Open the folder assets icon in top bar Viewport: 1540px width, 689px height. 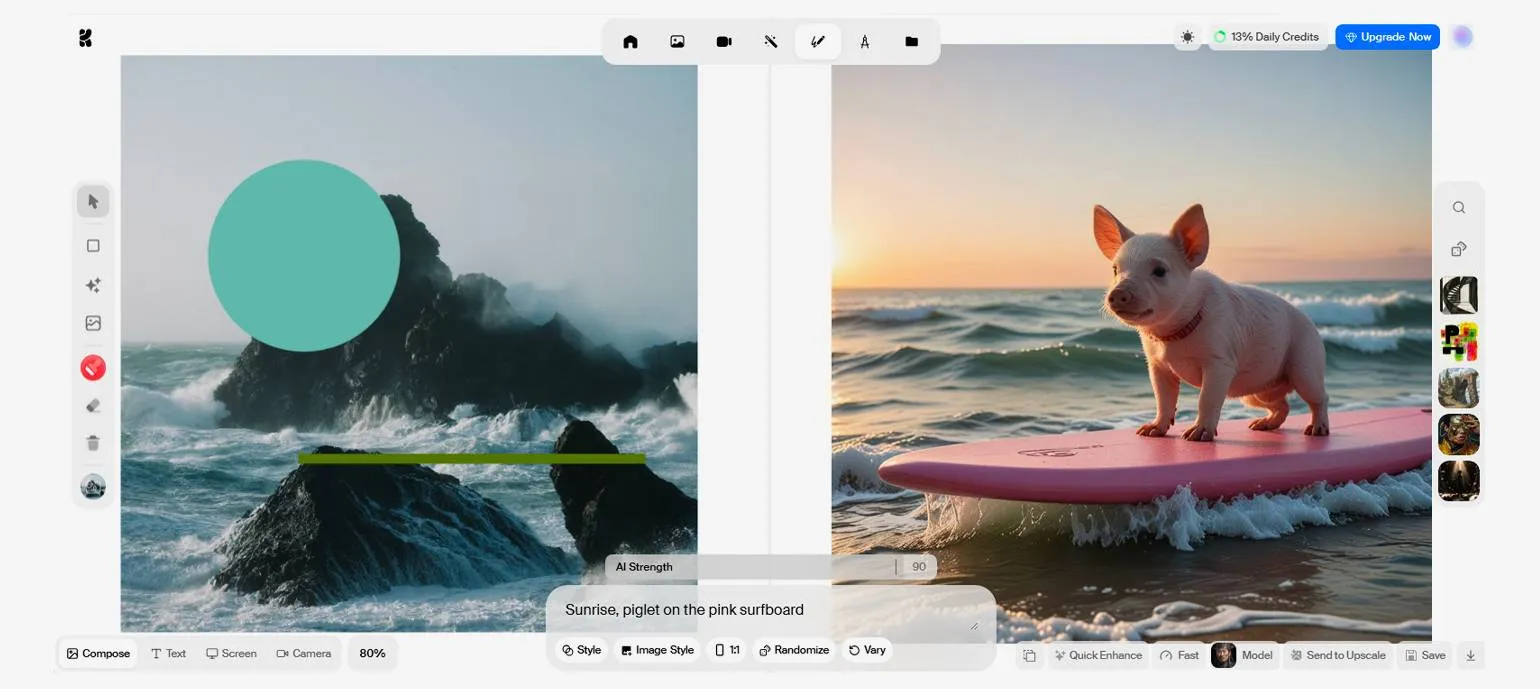tap(911, 42)
